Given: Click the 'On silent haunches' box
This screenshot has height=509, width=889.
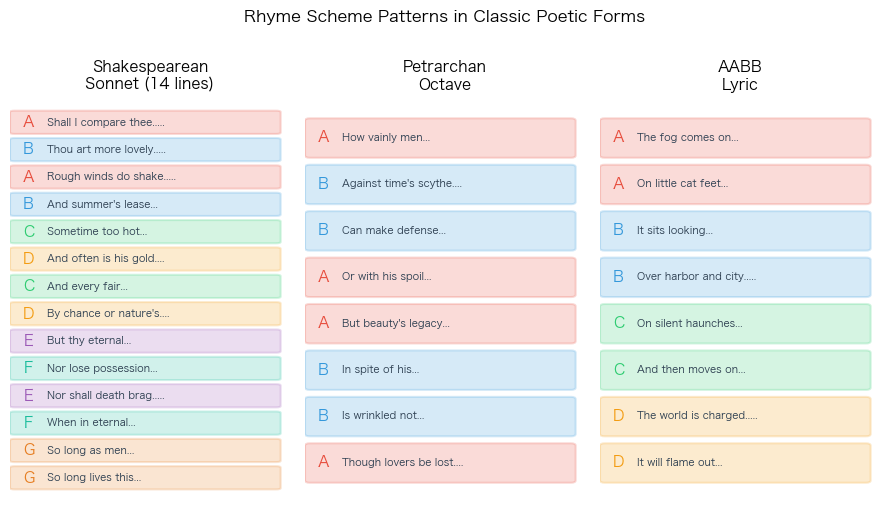Looking at the screenshot, I should coord(735,324).
